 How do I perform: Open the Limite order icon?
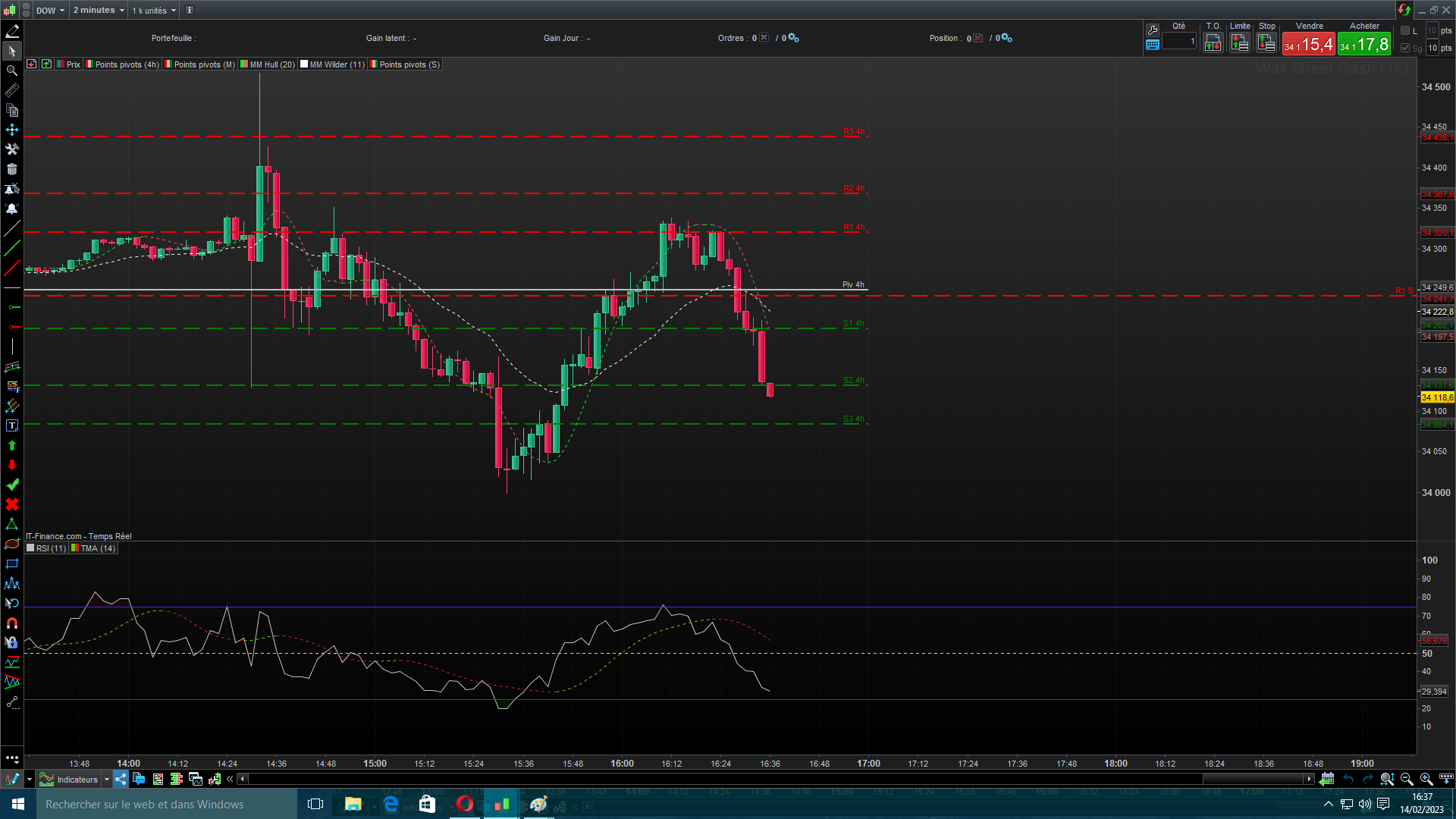pos(1240,43)
